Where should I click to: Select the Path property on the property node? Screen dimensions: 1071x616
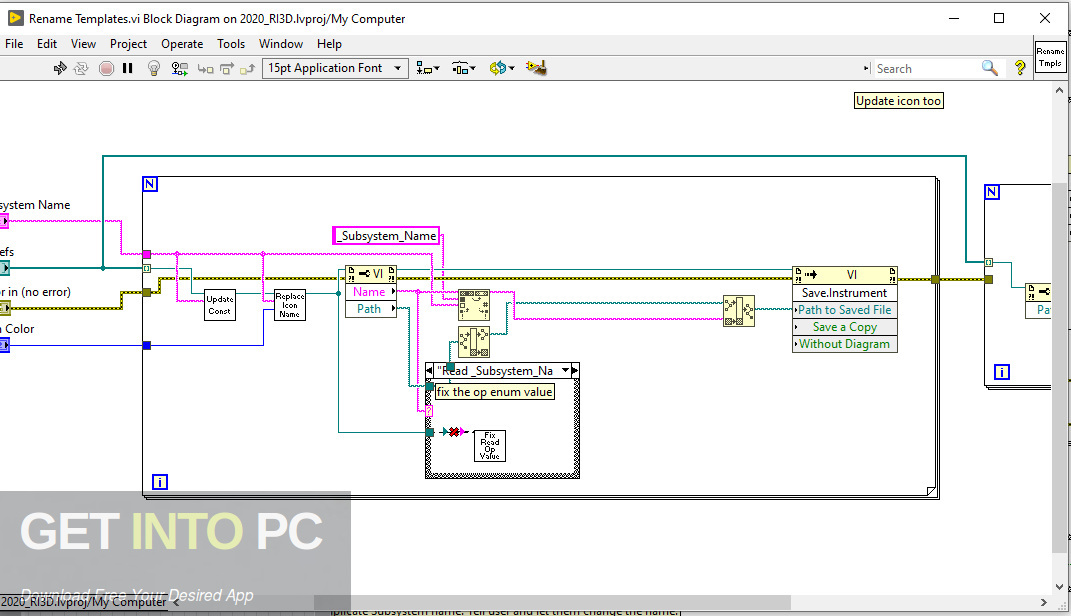click(x=371, y=309)
